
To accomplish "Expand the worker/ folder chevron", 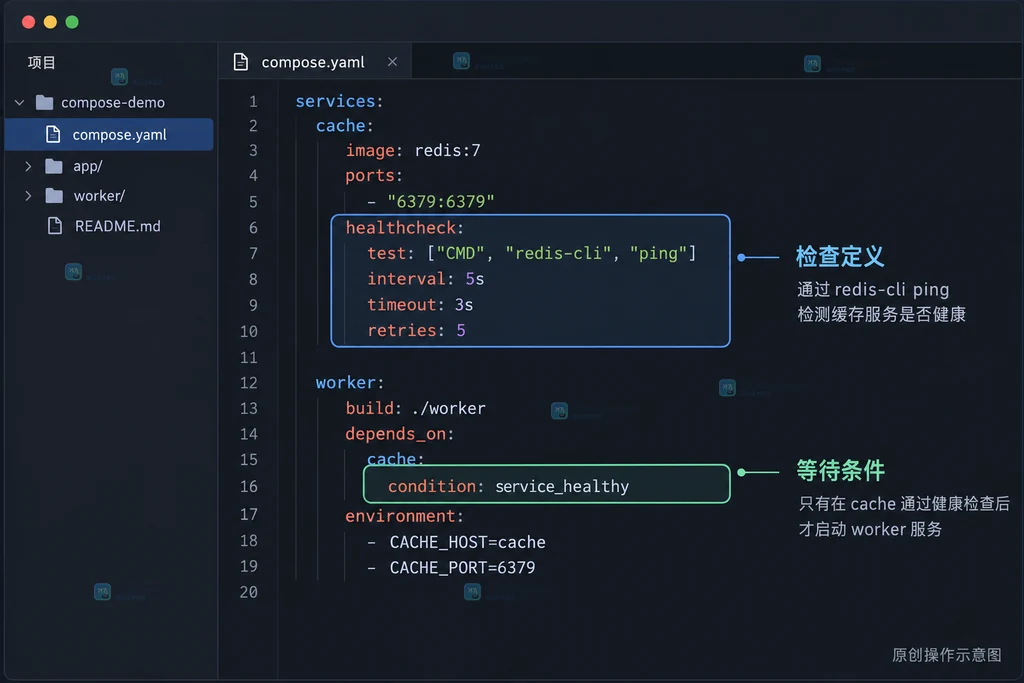I will 28,196.
